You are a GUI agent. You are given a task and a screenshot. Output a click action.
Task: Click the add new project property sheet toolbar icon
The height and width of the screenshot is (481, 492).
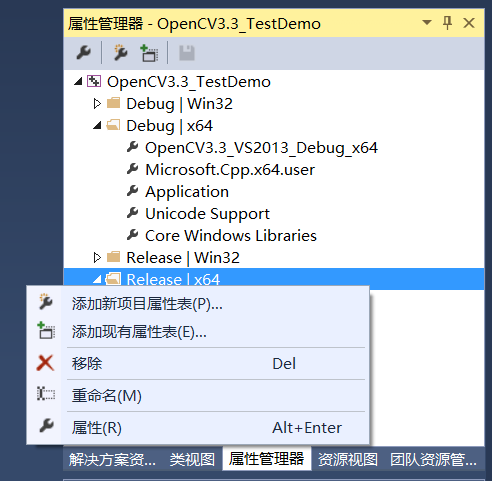(120, 53)
